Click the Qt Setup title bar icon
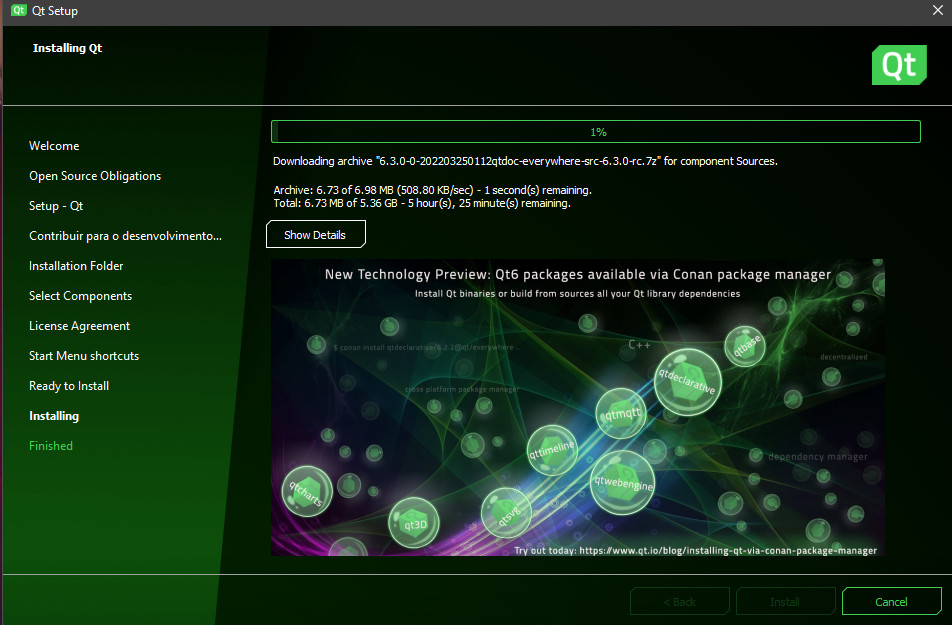This screenshot has width=952, height=625. point(18,11)
